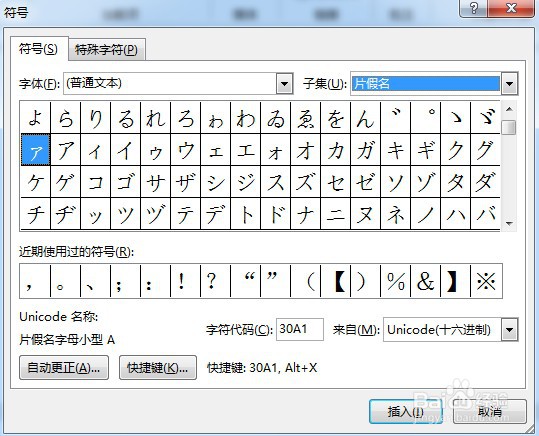This screenshot has height=436, width=539.
Task: Pick the katakana ト symbol
Action: pyautogui.click(x=245, y=214)
